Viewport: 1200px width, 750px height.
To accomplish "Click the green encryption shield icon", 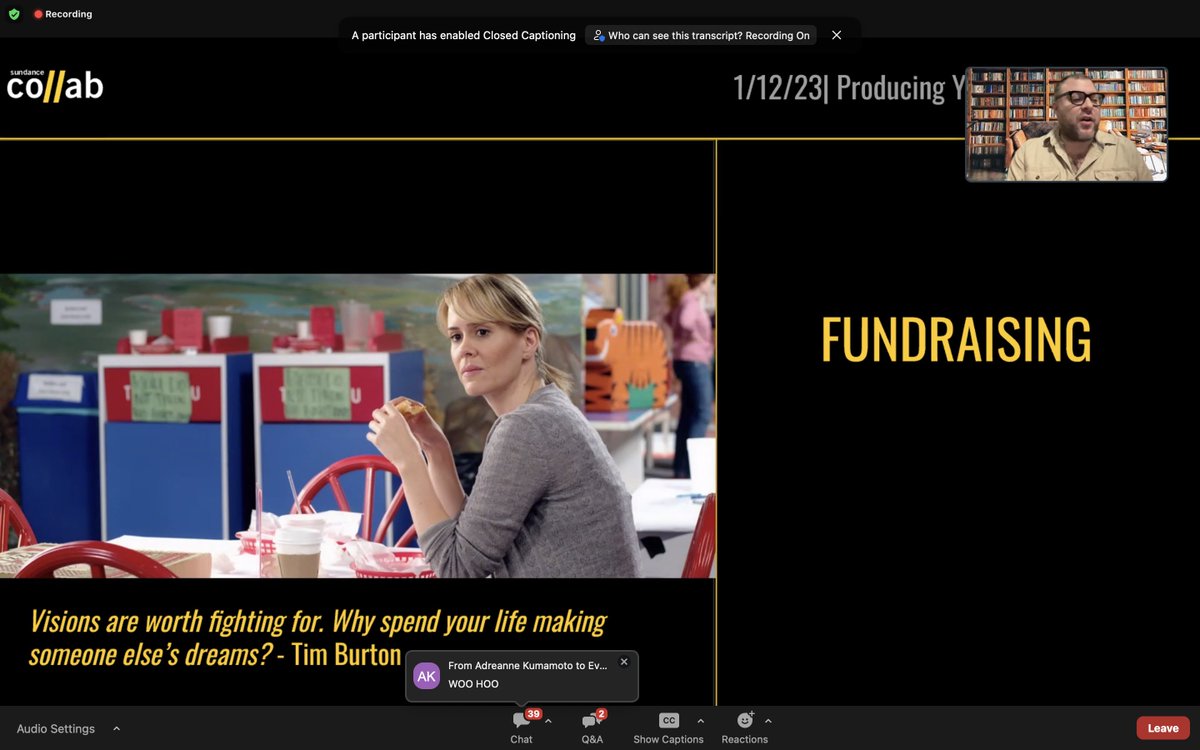I will tap(14, 14).
